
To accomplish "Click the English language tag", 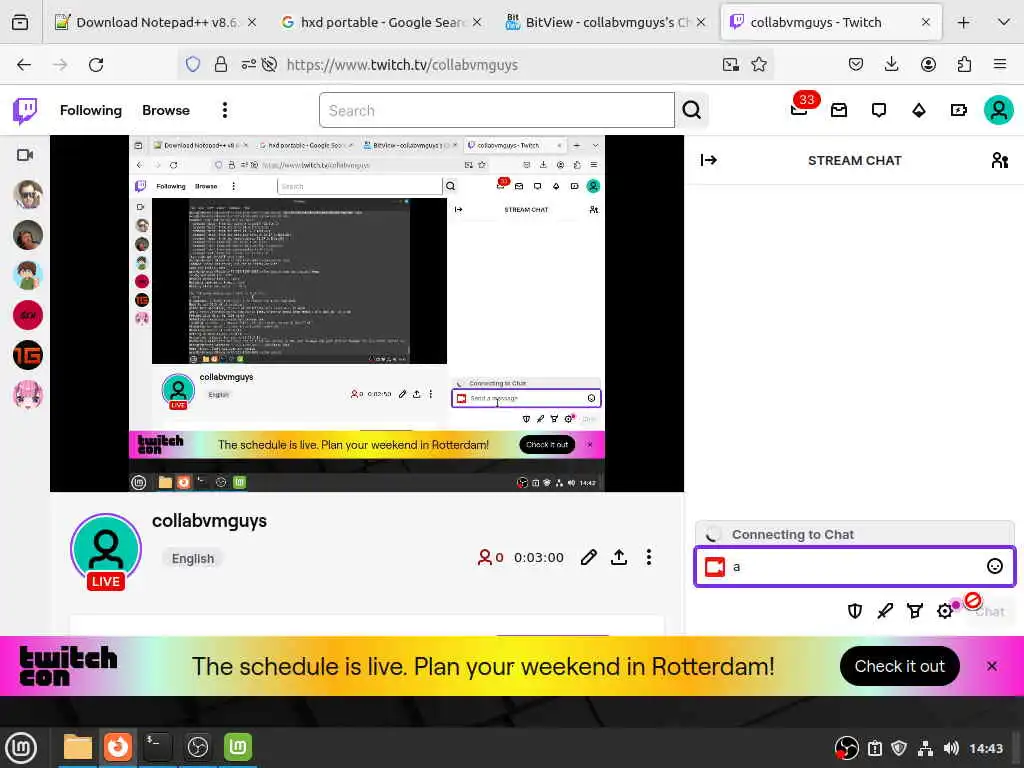I will tap(193, 558).
